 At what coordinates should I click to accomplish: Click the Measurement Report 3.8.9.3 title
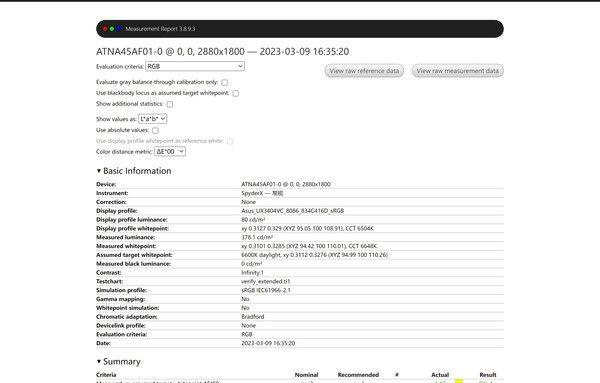coord(160,29)
